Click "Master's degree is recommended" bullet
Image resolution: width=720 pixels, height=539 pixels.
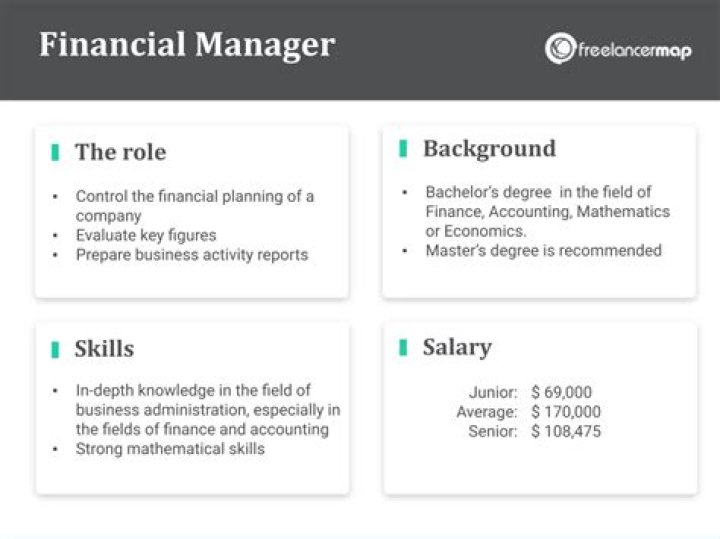543,250
